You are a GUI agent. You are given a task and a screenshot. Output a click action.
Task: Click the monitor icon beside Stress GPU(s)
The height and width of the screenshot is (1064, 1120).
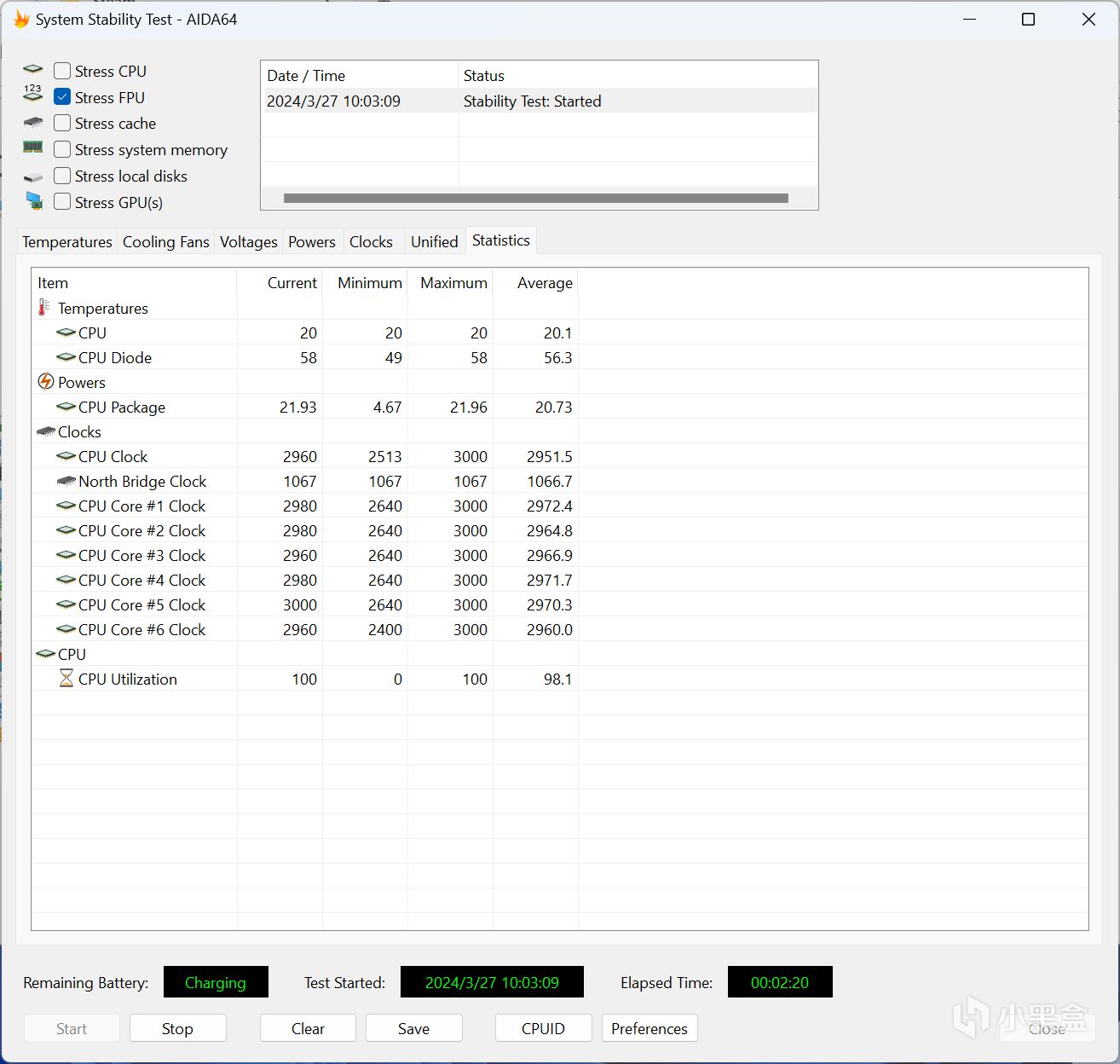[x=34, y=201]
